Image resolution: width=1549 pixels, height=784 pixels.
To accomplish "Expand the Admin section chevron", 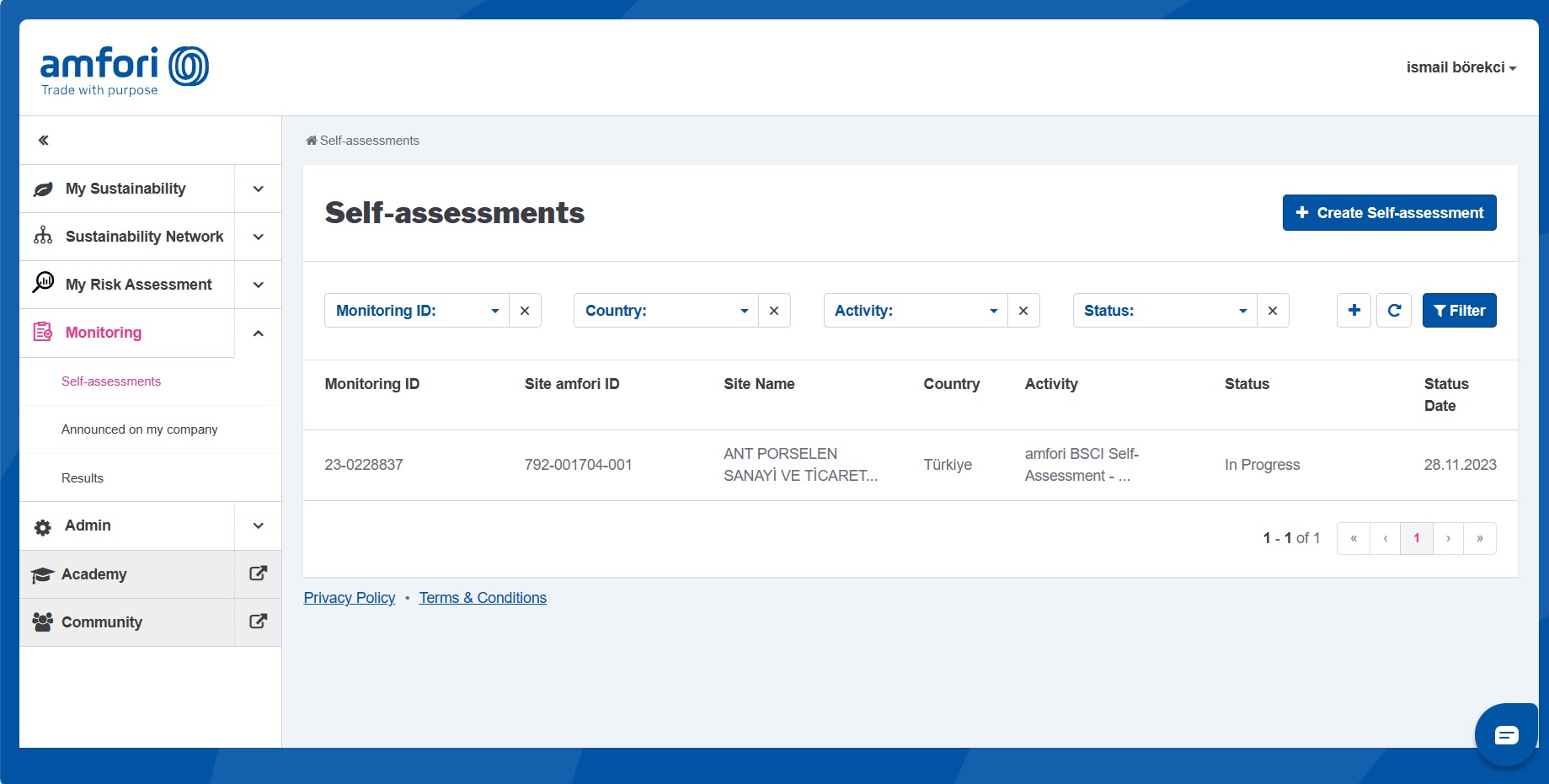I will 259,525.
